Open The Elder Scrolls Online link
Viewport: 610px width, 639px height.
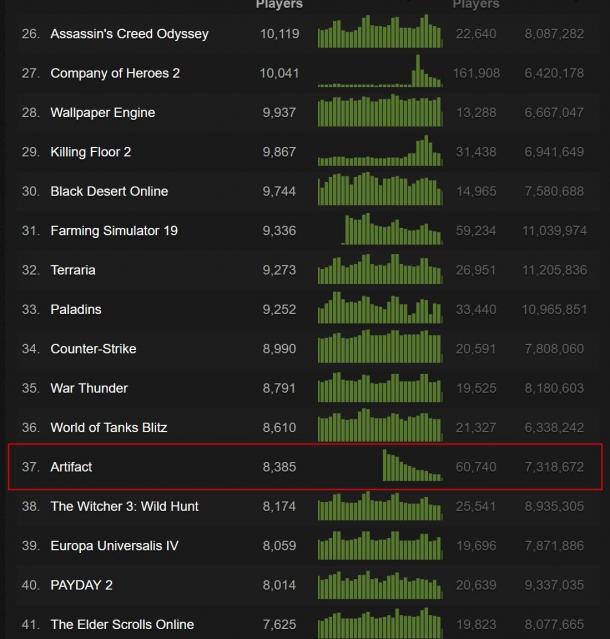click(x=122, y=625)
